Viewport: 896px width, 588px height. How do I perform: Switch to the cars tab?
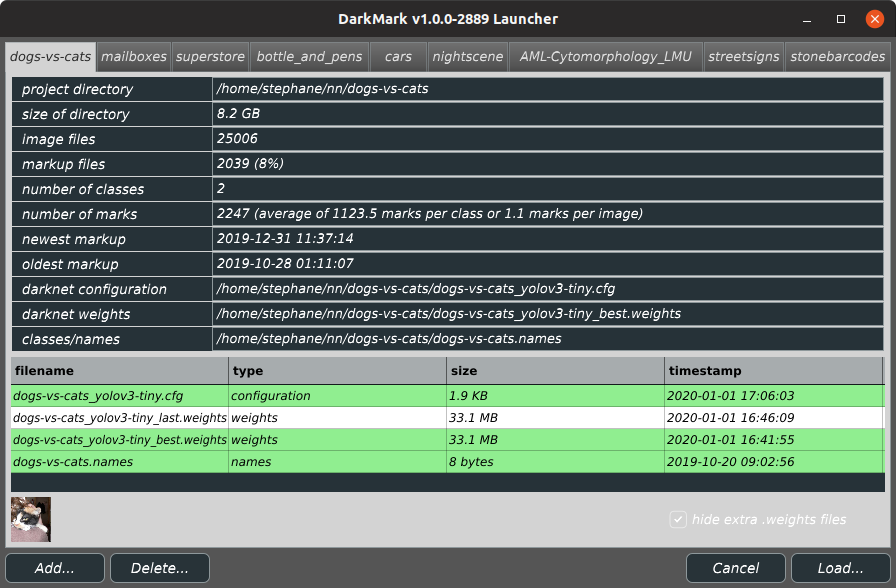(398, 57)
